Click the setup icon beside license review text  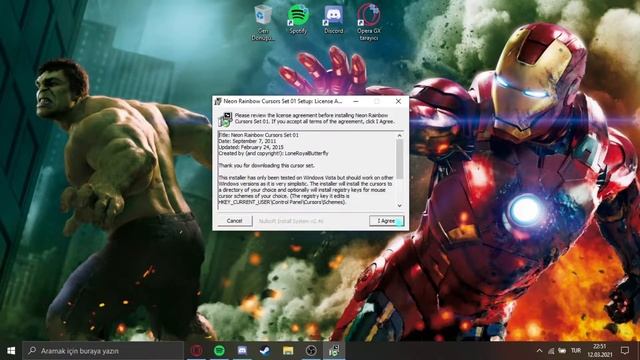click(x=225, y=119)
